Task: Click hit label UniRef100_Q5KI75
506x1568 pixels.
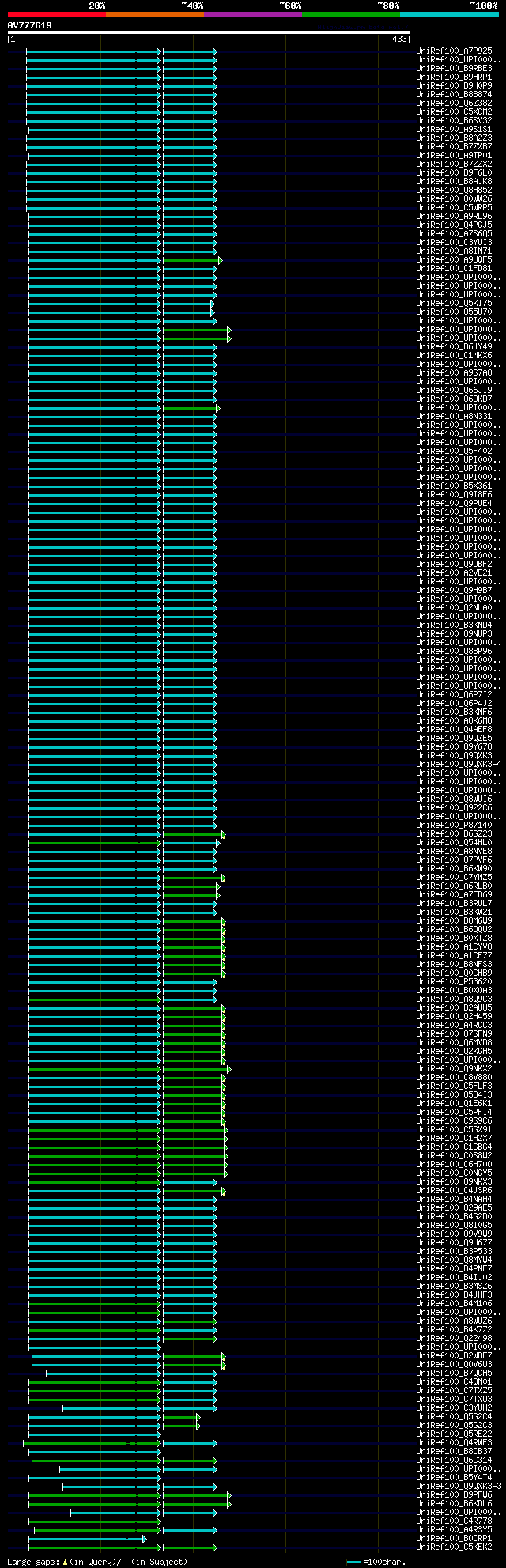Action: (454, 303)
